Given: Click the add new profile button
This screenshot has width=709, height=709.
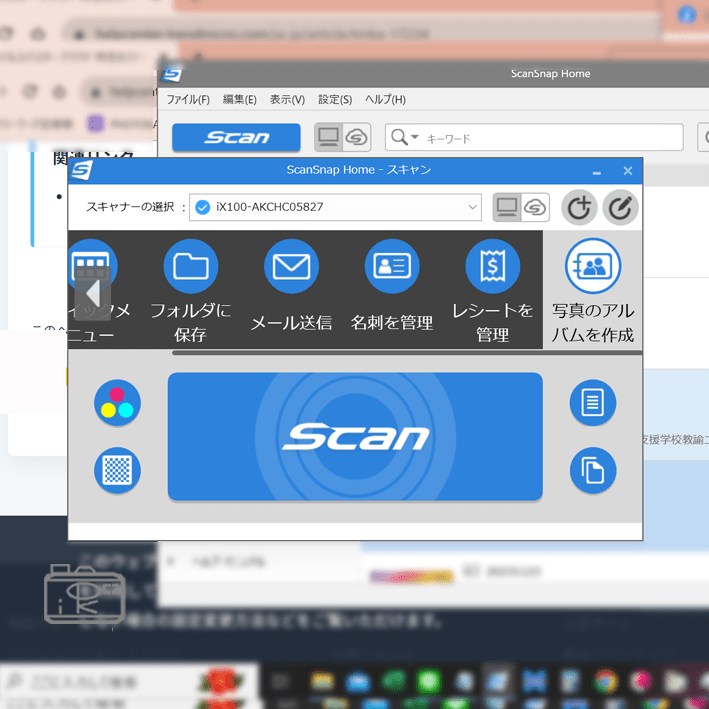Looking at the screenshot, I should pyautogui.click(x=579, y=208).
